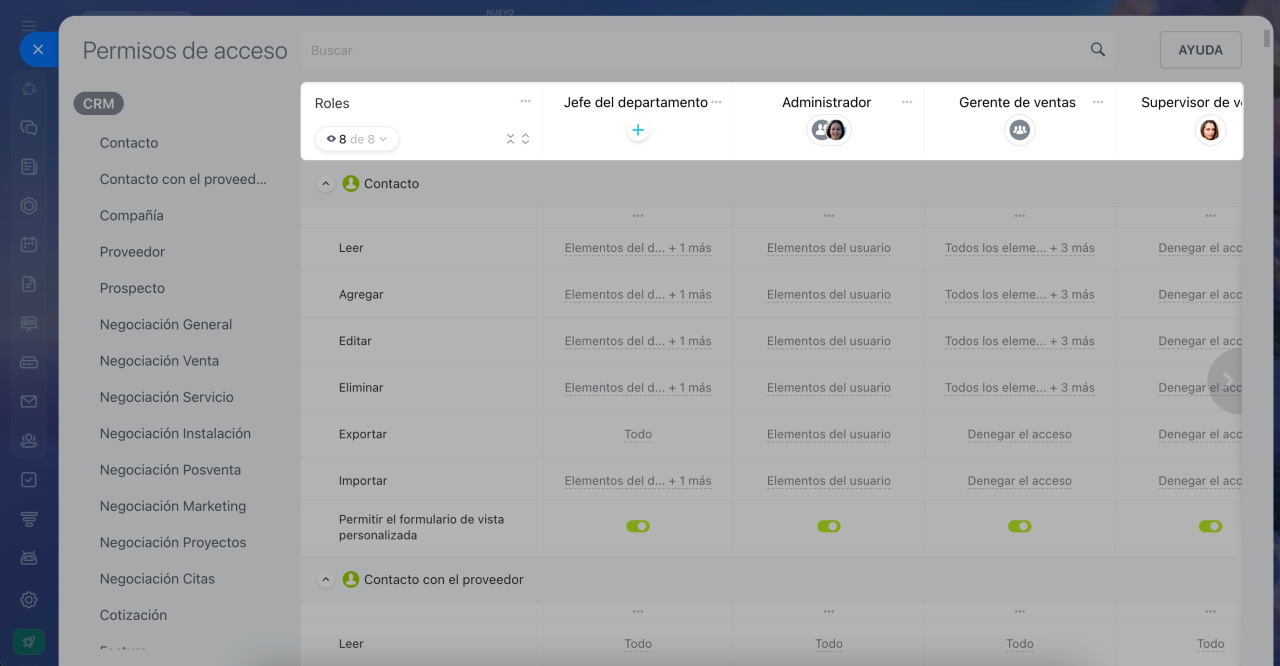This screenshot has height=666, width=1280.
Task: Open Exportar permission for Administrador in Contacto
Action: click(829, 434)
